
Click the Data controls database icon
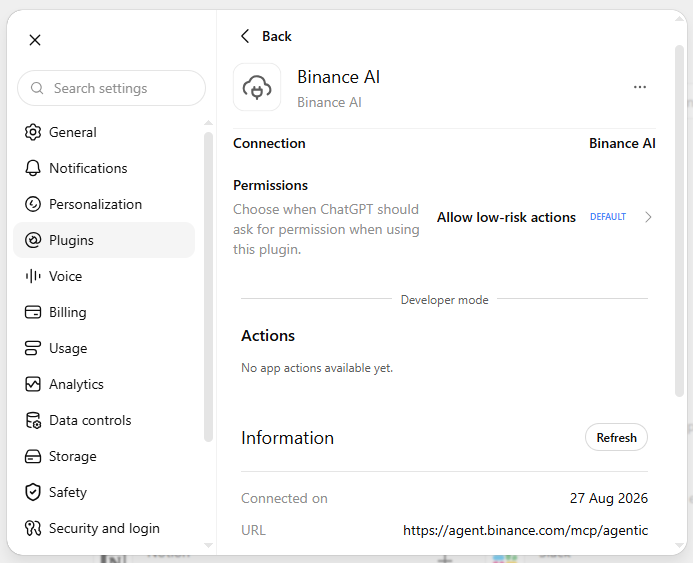[33, 420]
